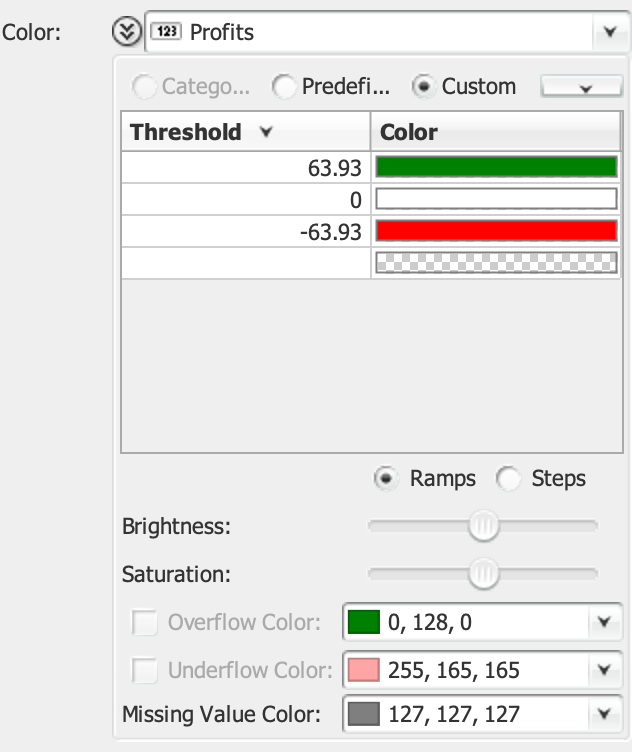Enable the Overflow Color checkbox

pos(145,623)
